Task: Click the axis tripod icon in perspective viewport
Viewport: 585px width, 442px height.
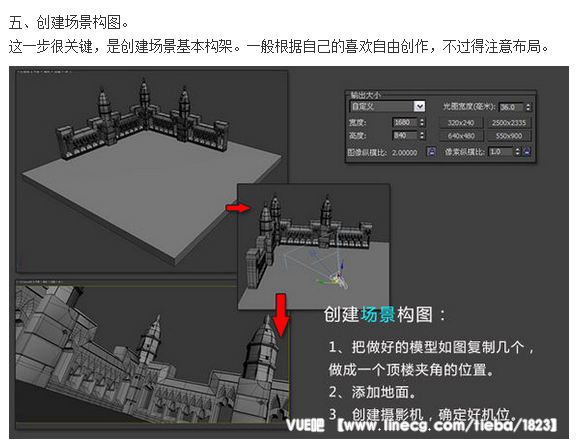Action: [x=21, y=263]
